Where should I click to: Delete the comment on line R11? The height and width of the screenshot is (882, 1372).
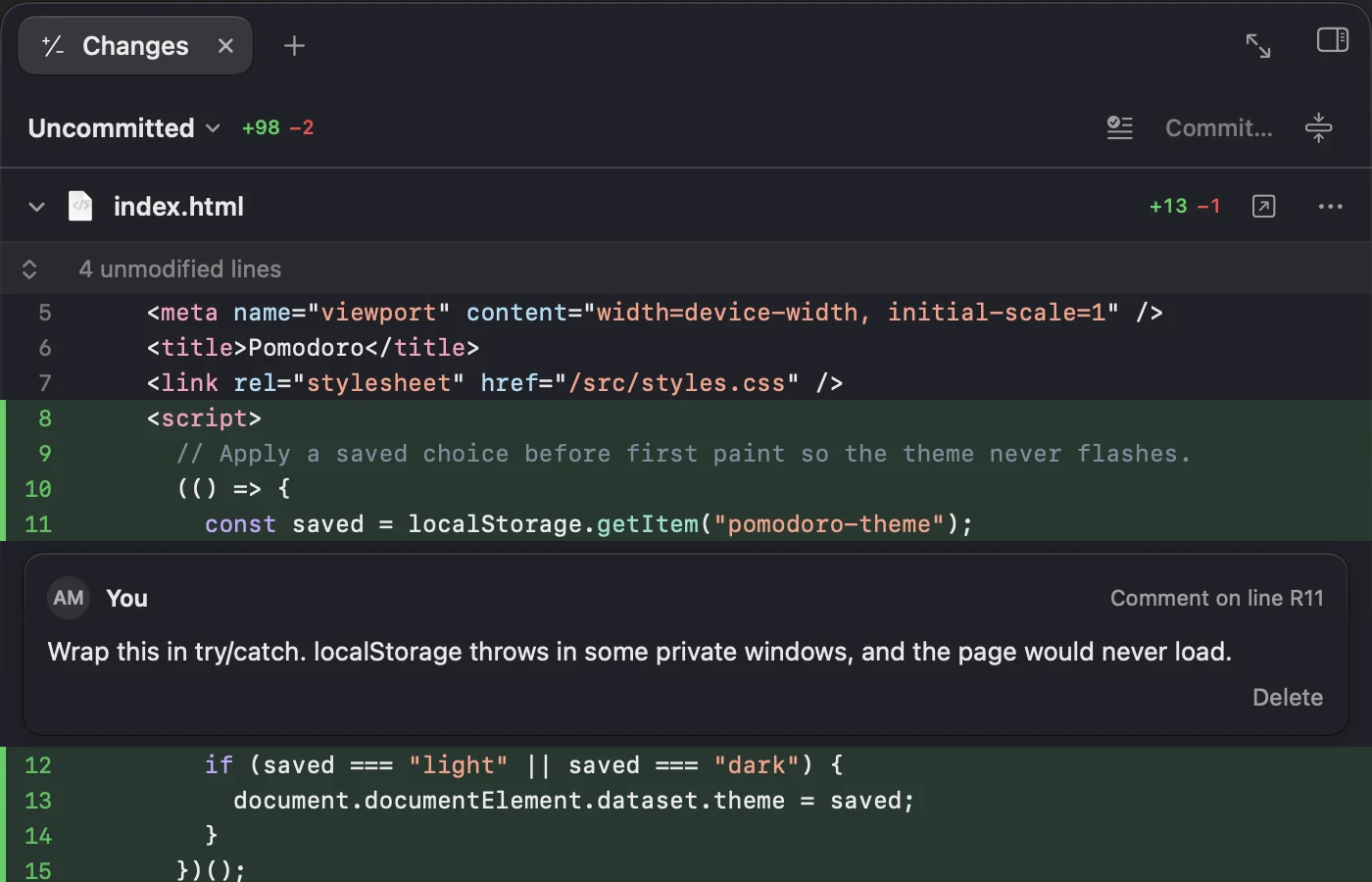click(1288, 698)
